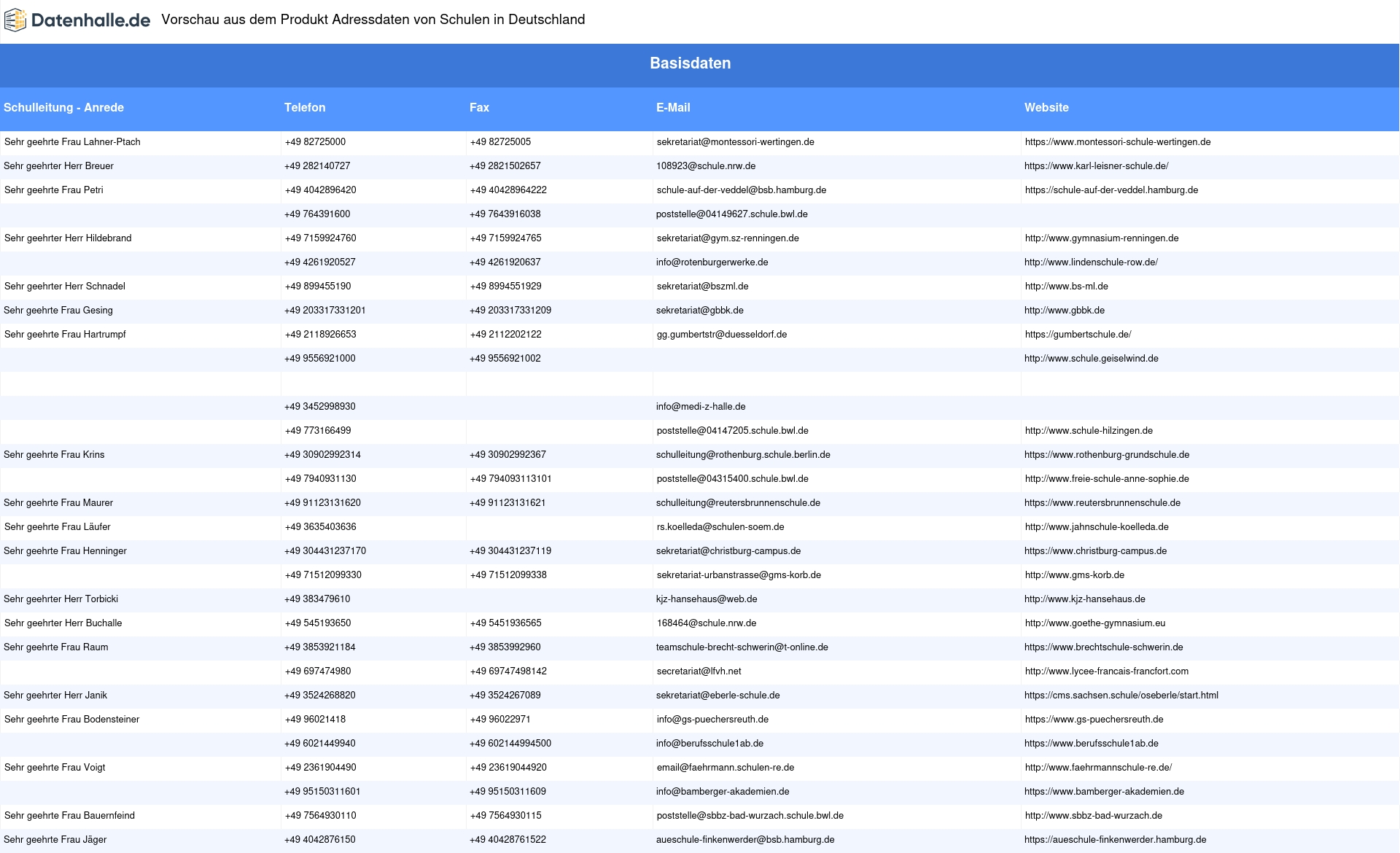Select fax number +49 40428964222
The height and width of the screenshot is (853, 1400).
coord(508,190)
